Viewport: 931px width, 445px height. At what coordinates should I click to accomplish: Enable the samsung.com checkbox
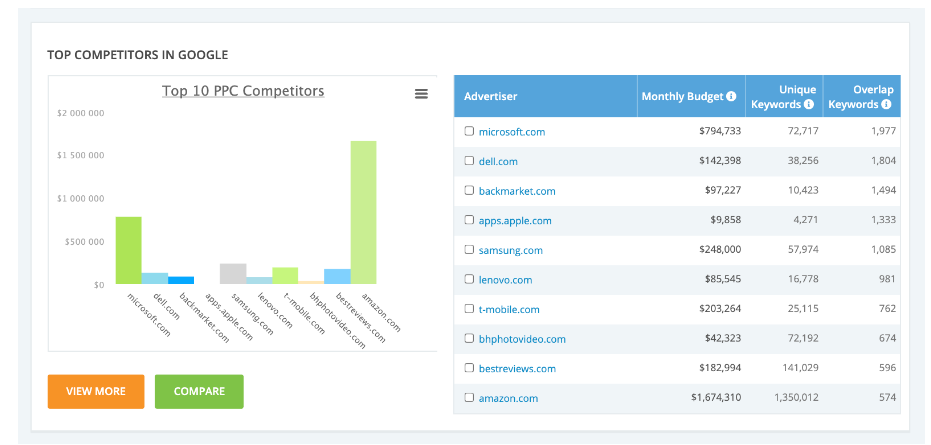pos(469,250)
